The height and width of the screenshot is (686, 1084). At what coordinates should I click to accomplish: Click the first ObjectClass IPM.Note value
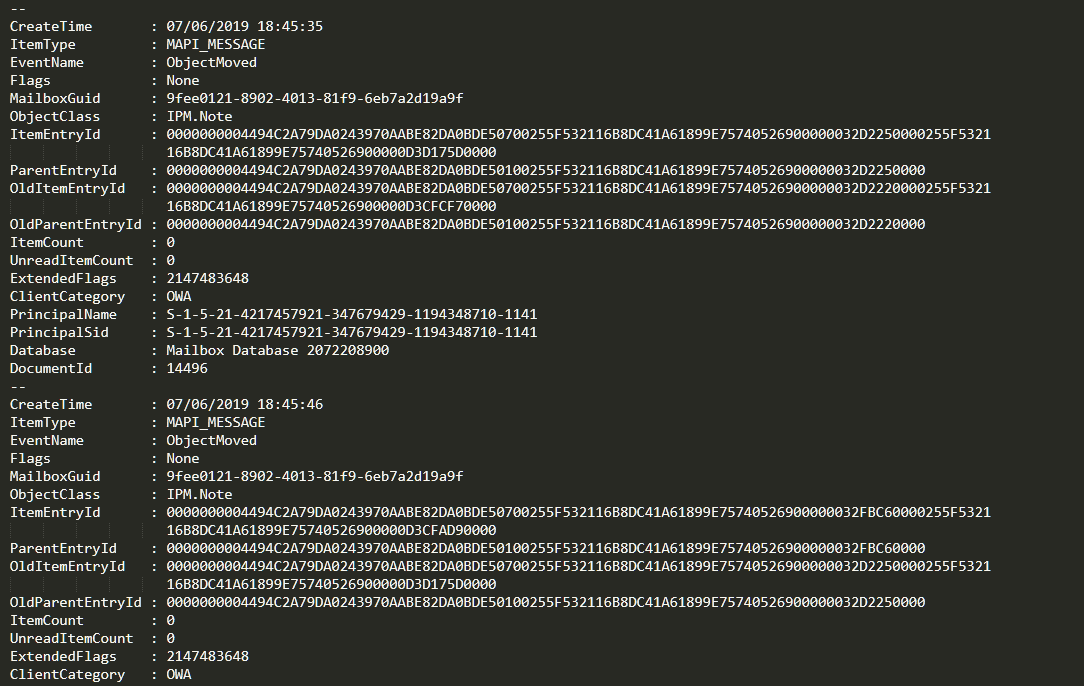point(199,116)
